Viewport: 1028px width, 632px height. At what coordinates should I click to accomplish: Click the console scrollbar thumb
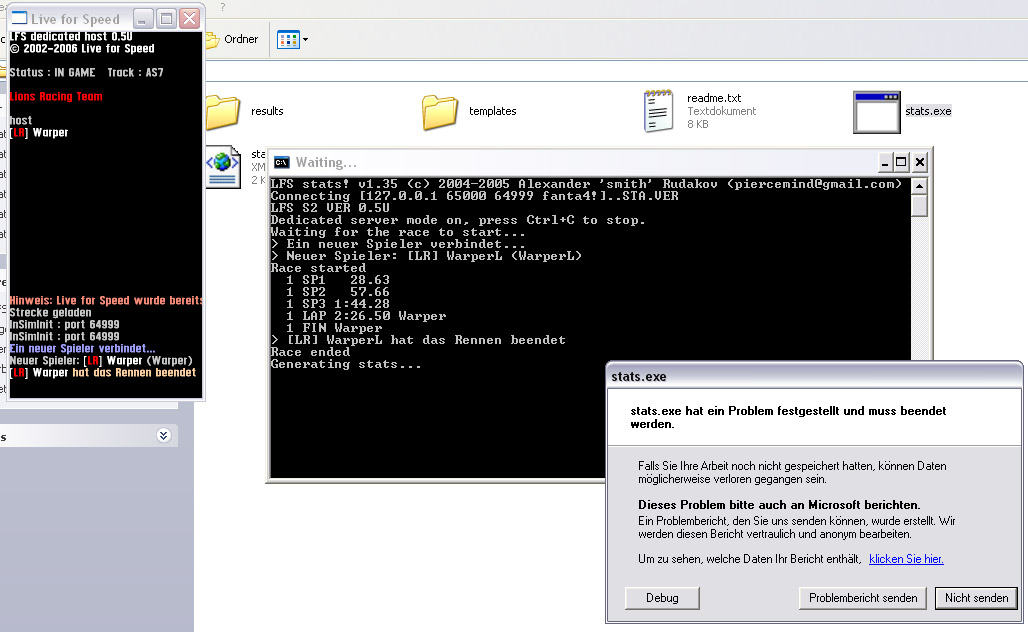pyautogui.click(x=919, y=205)
